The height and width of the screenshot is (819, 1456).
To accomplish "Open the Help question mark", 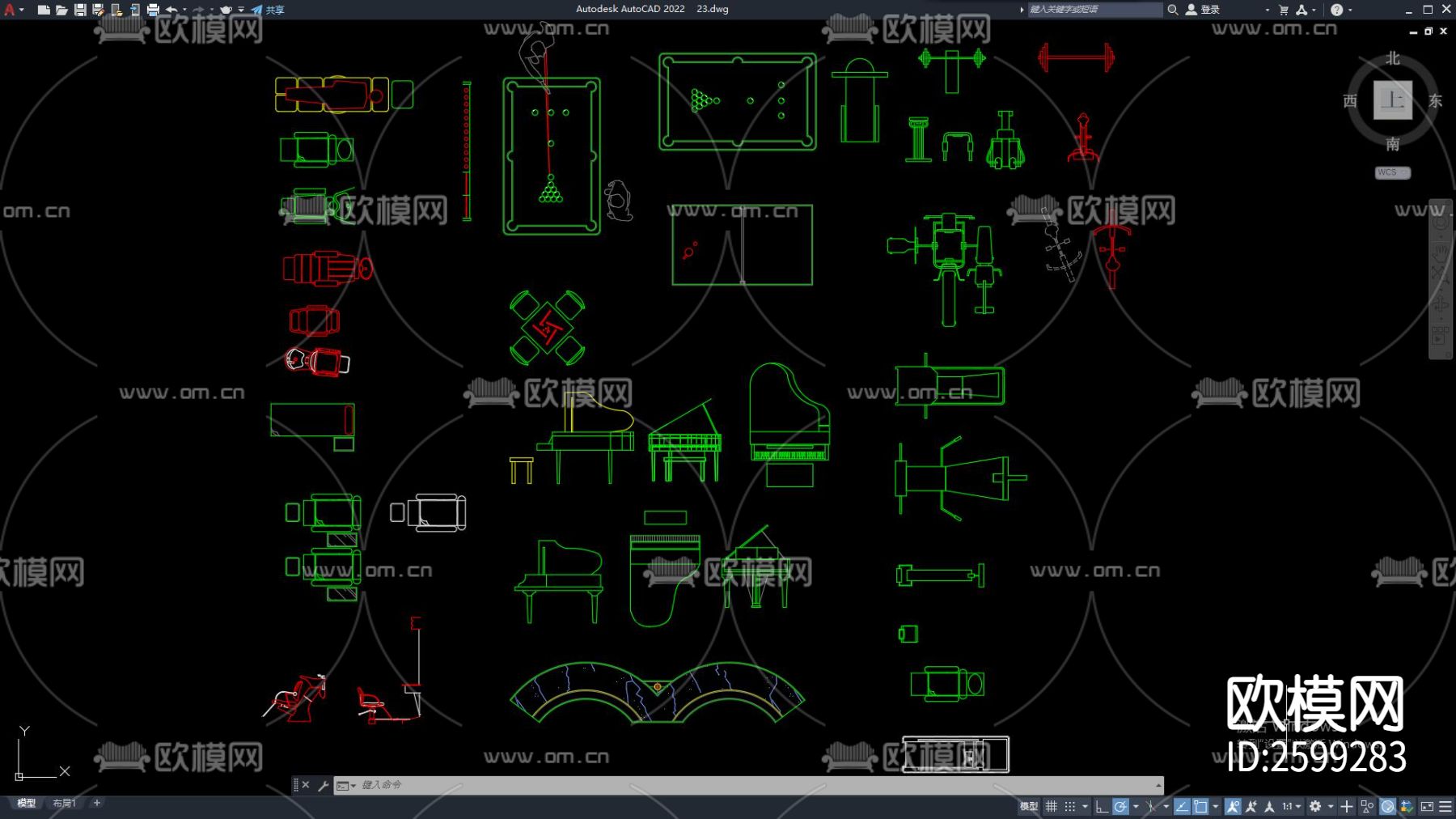I will [1336, 10].
